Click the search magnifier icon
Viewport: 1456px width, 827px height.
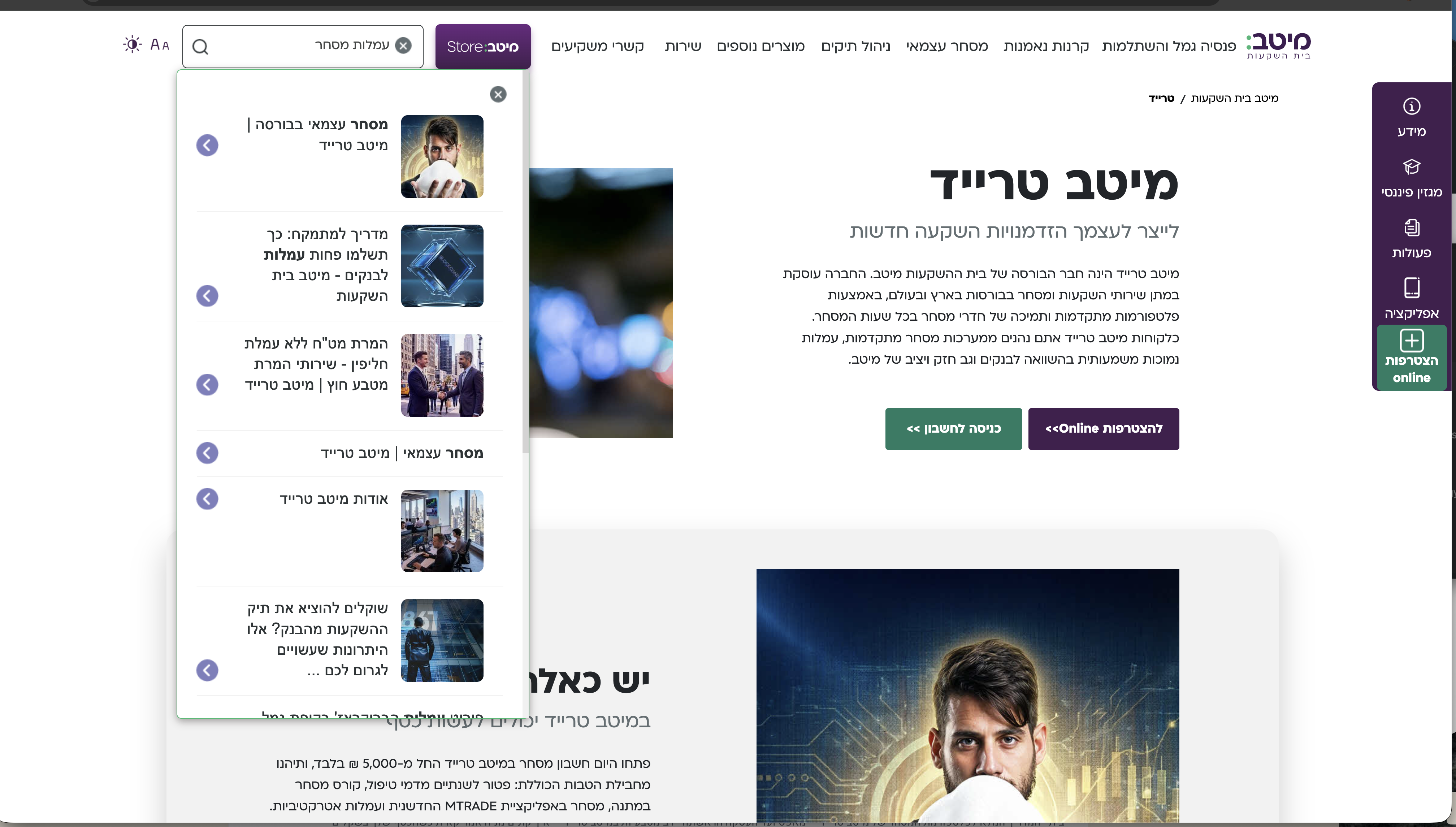[200, 47]
